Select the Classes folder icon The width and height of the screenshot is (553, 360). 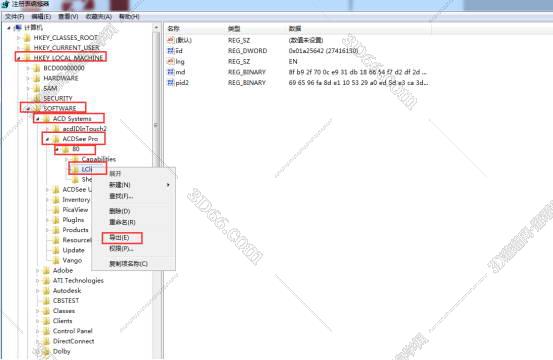tap(46, 311)
